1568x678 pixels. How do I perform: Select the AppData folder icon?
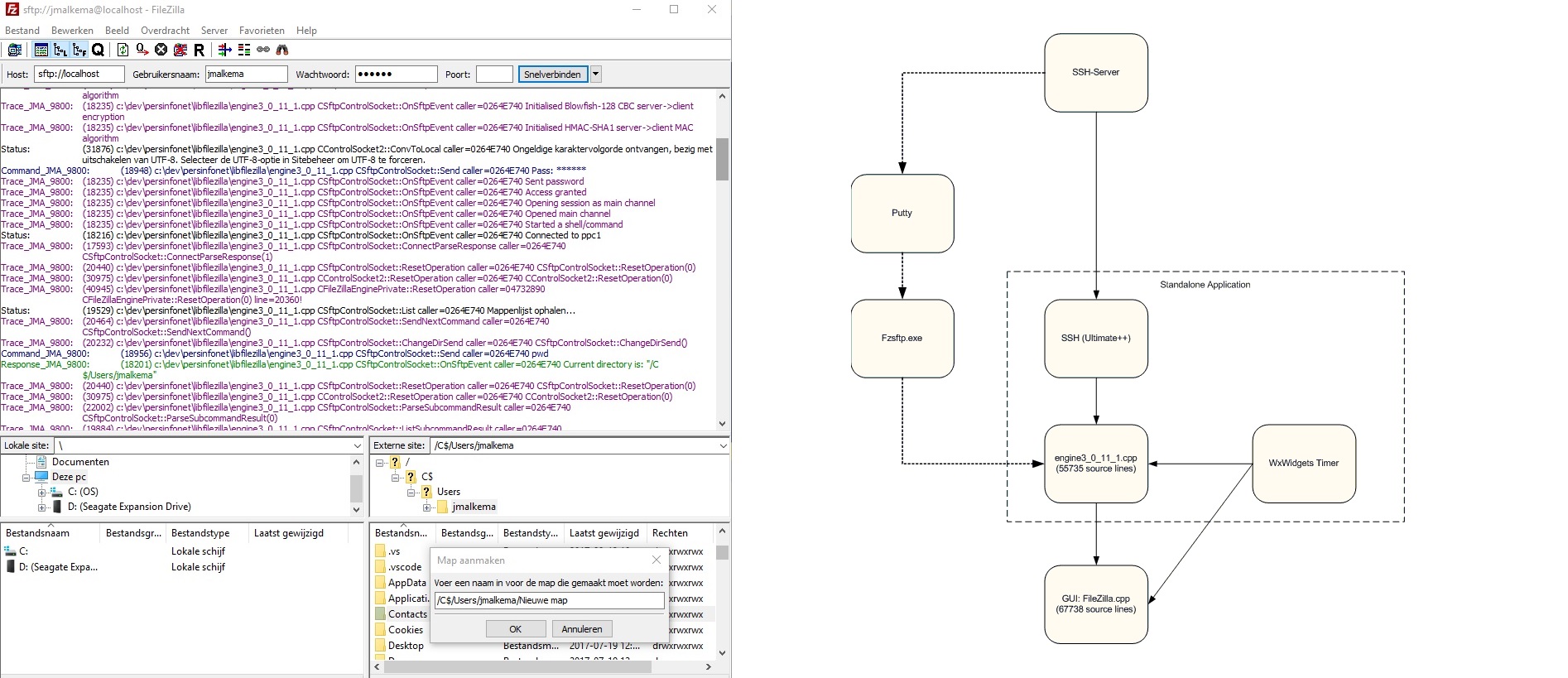pyautogui.click(x=380, y=583)
